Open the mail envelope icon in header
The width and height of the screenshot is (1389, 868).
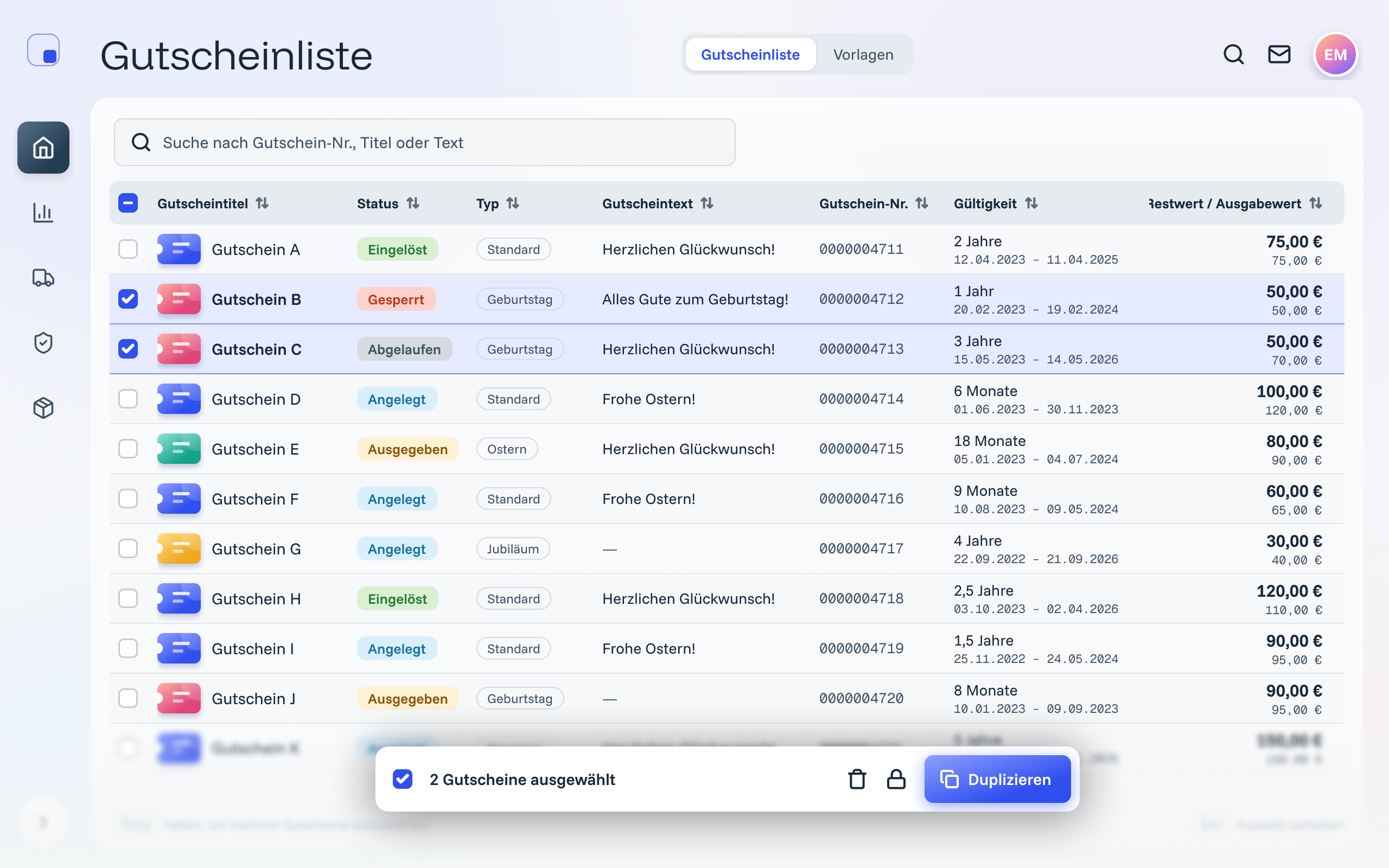click(x=1279, y=55)
